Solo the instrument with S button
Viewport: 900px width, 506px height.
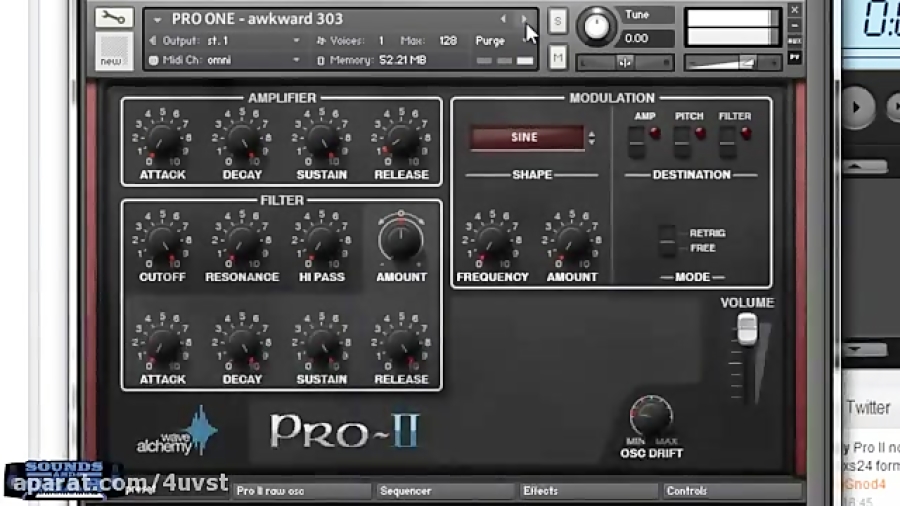[x=557, y=21]
